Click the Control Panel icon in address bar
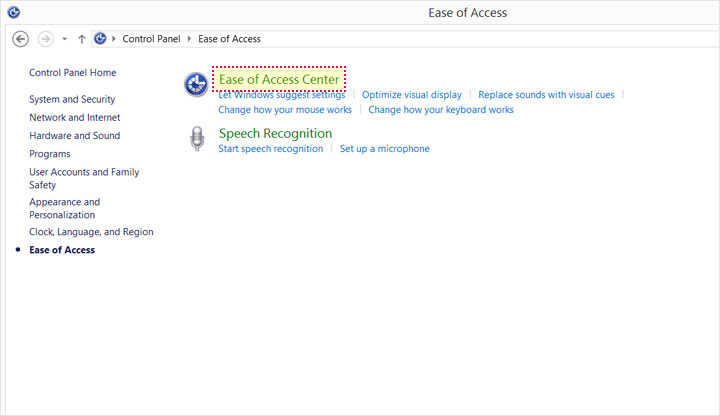This screenshot has width=720, height=416. click(100, 39)
